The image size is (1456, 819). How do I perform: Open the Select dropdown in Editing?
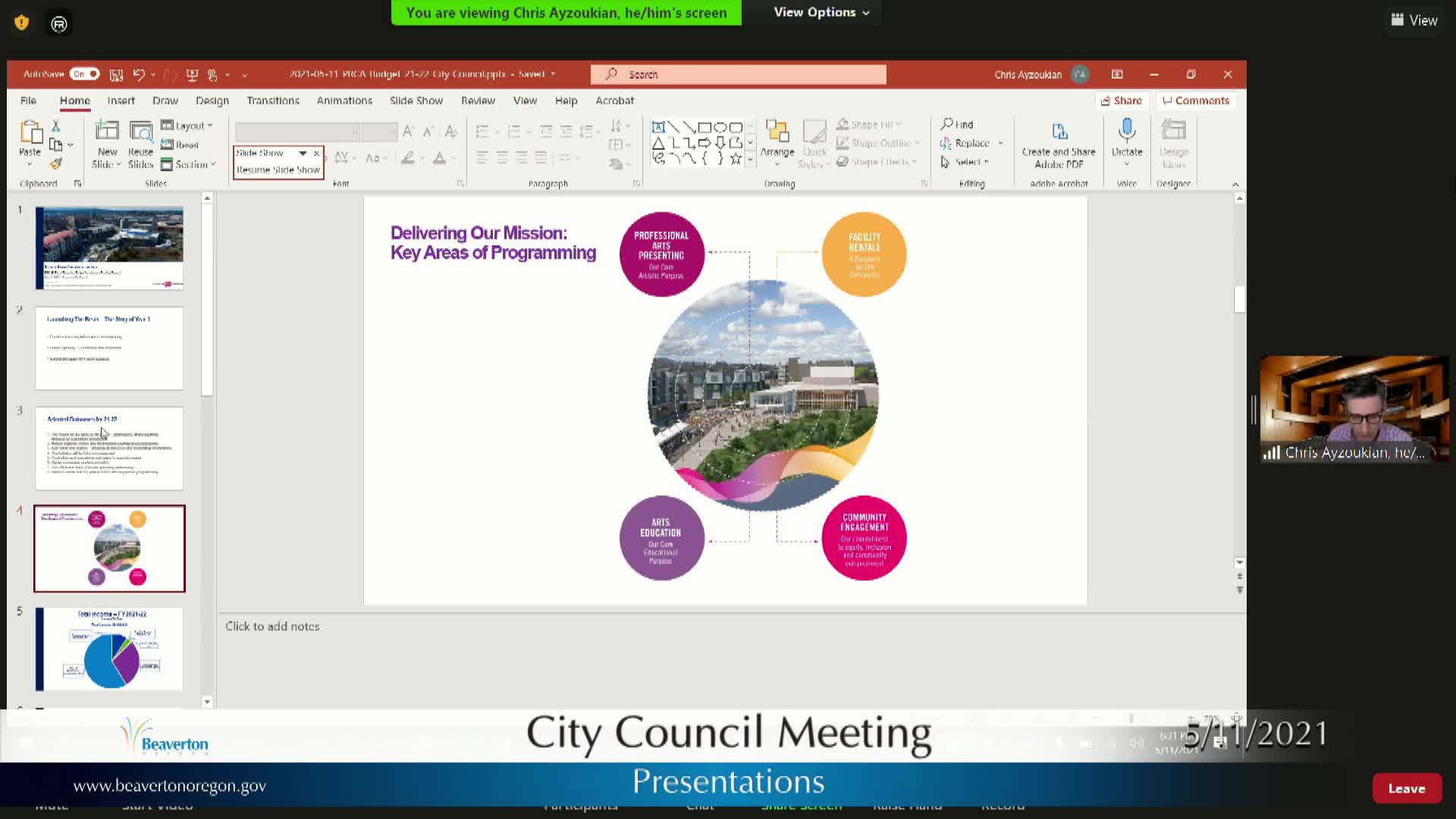coord(965,162)
